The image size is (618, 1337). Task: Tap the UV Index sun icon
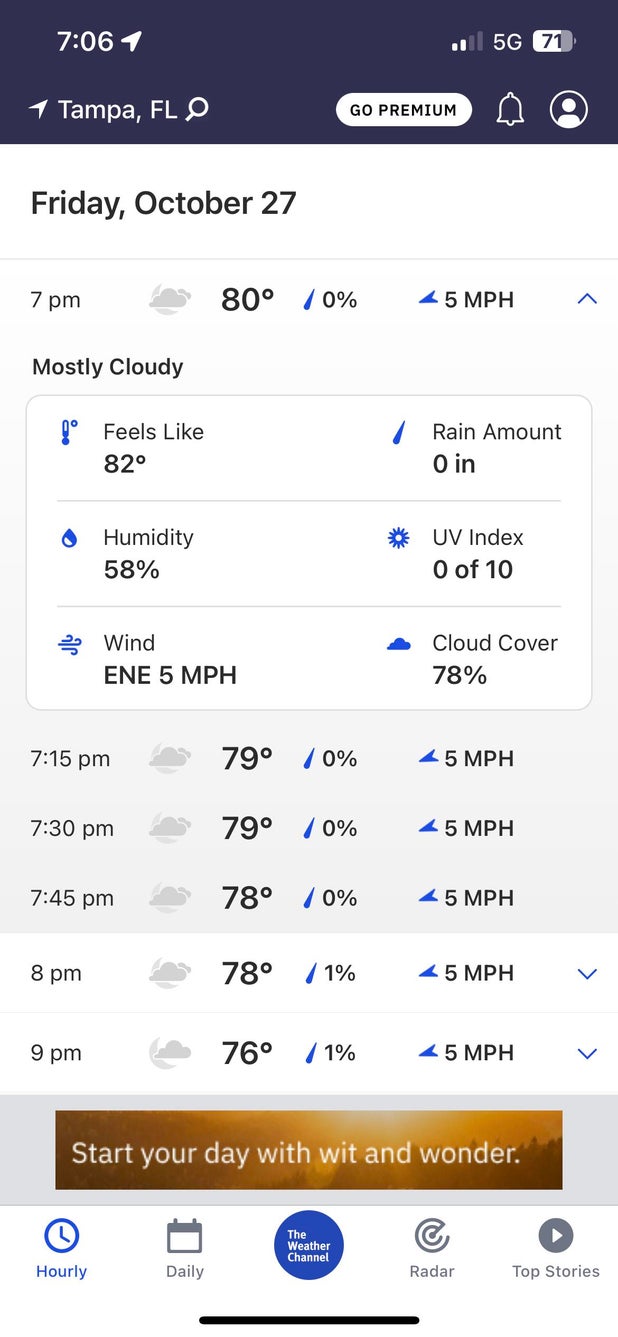(x=399, y=538)
